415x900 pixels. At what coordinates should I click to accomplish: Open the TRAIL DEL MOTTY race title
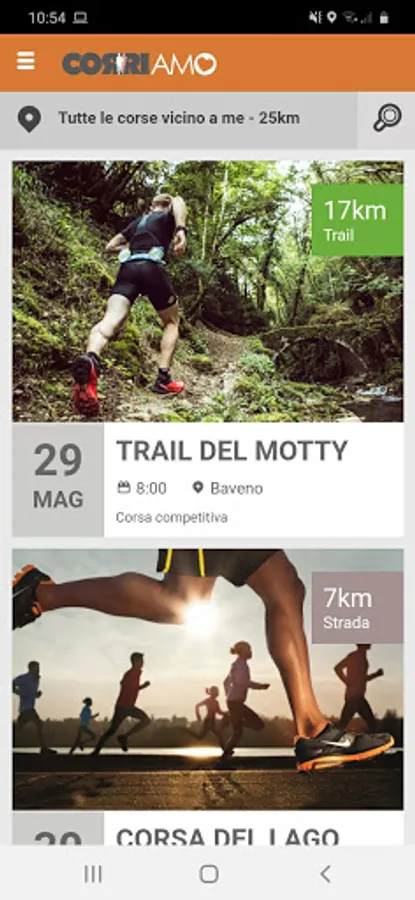232,451
